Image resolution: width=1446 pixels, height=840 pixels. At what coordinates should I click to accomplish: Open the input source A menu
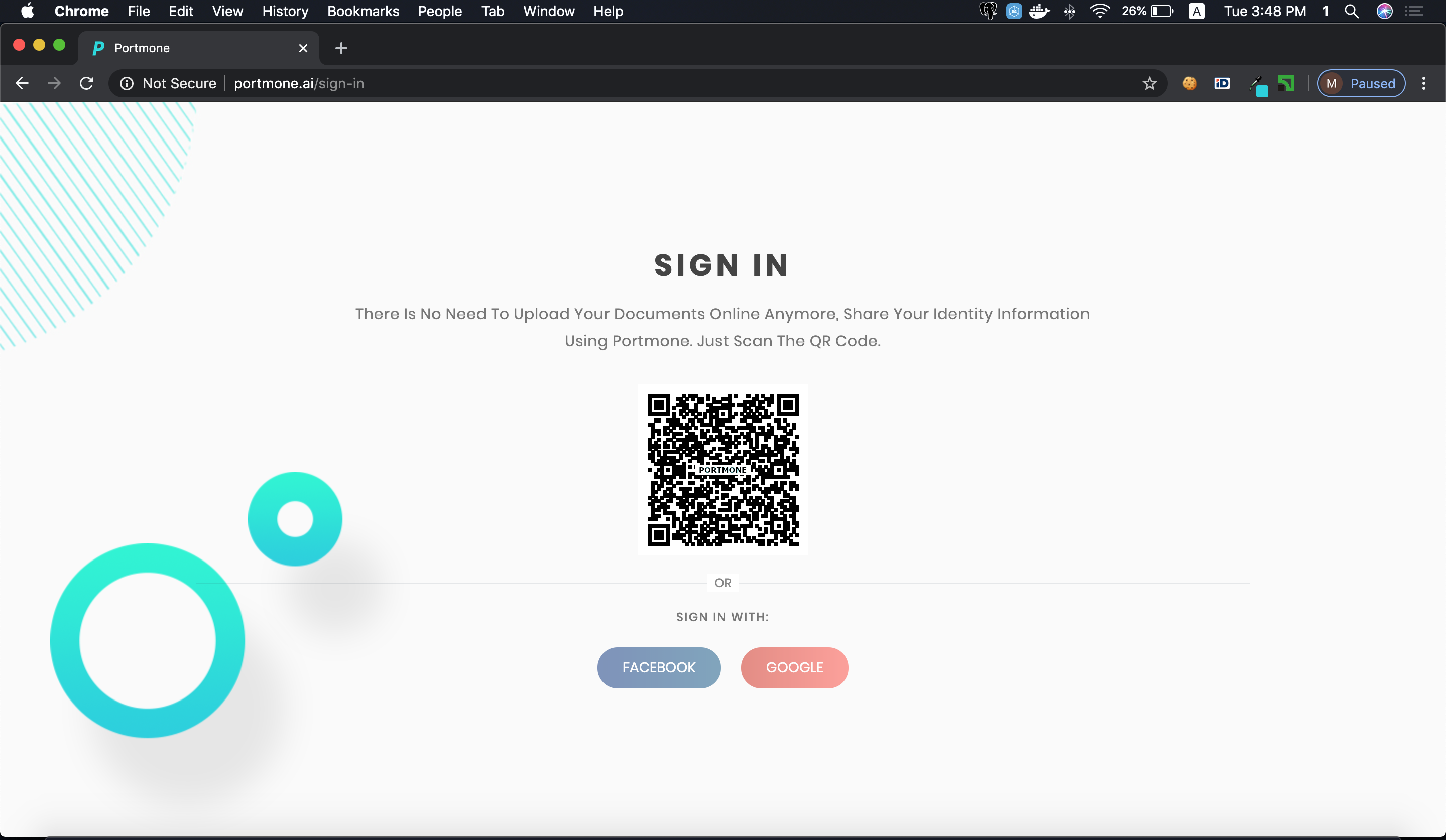click(x=1196, y=11)
